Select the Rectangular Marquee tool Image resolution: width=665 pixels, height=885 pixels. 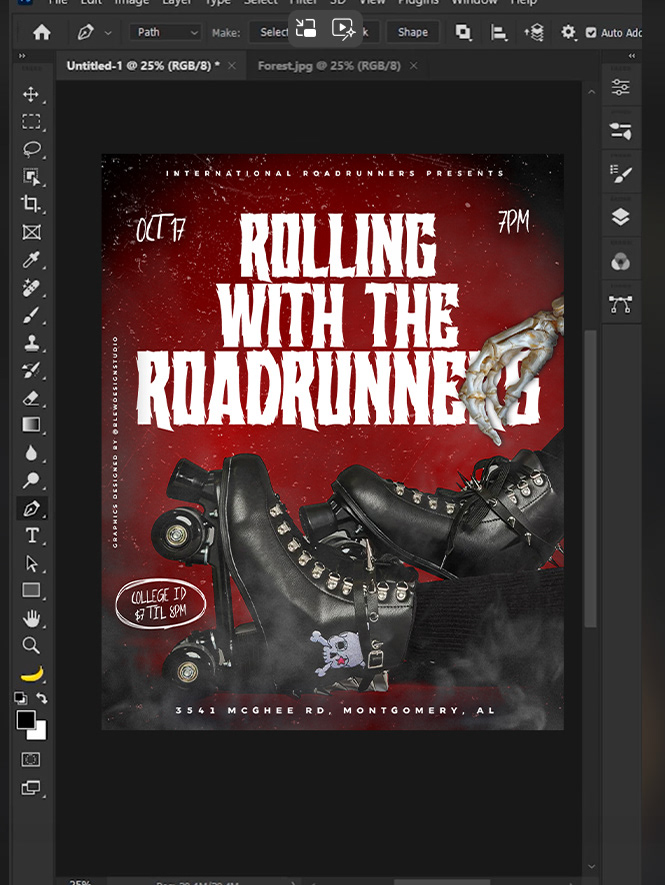pos(31,121)
